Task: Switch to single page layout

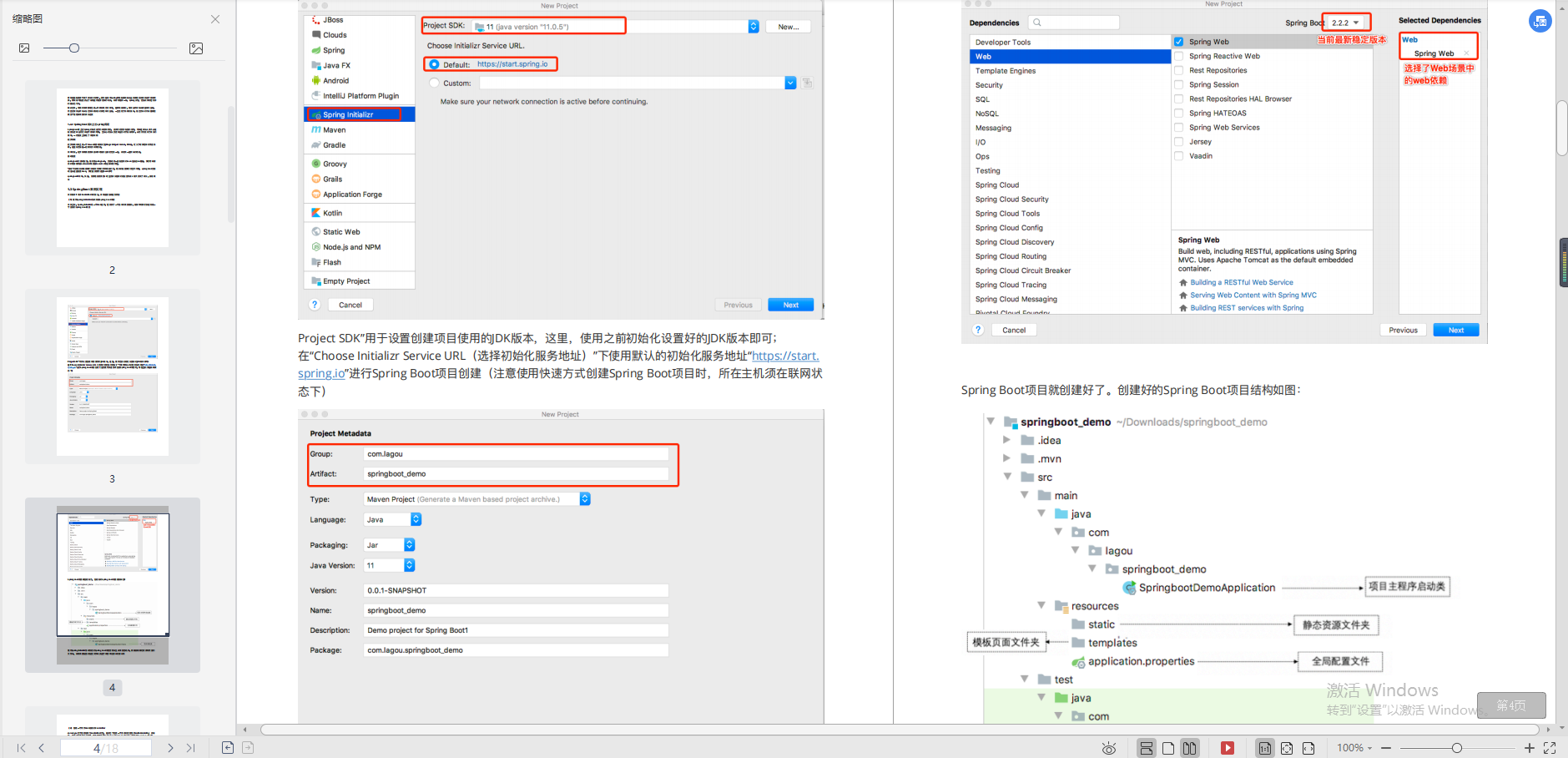Action: coord(1168,748)
